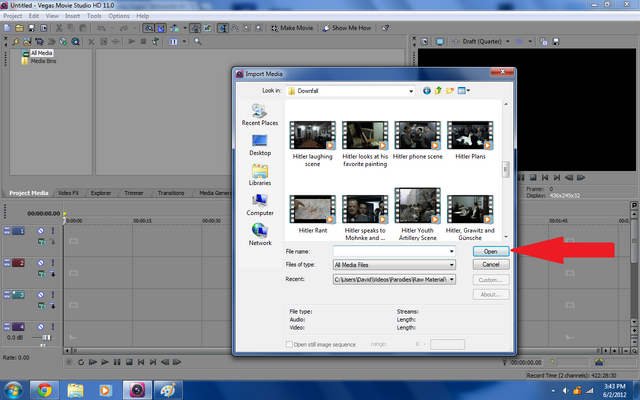640x400 pixels.
Task: Switch to the Video FX tab
Action: (68, 193)
